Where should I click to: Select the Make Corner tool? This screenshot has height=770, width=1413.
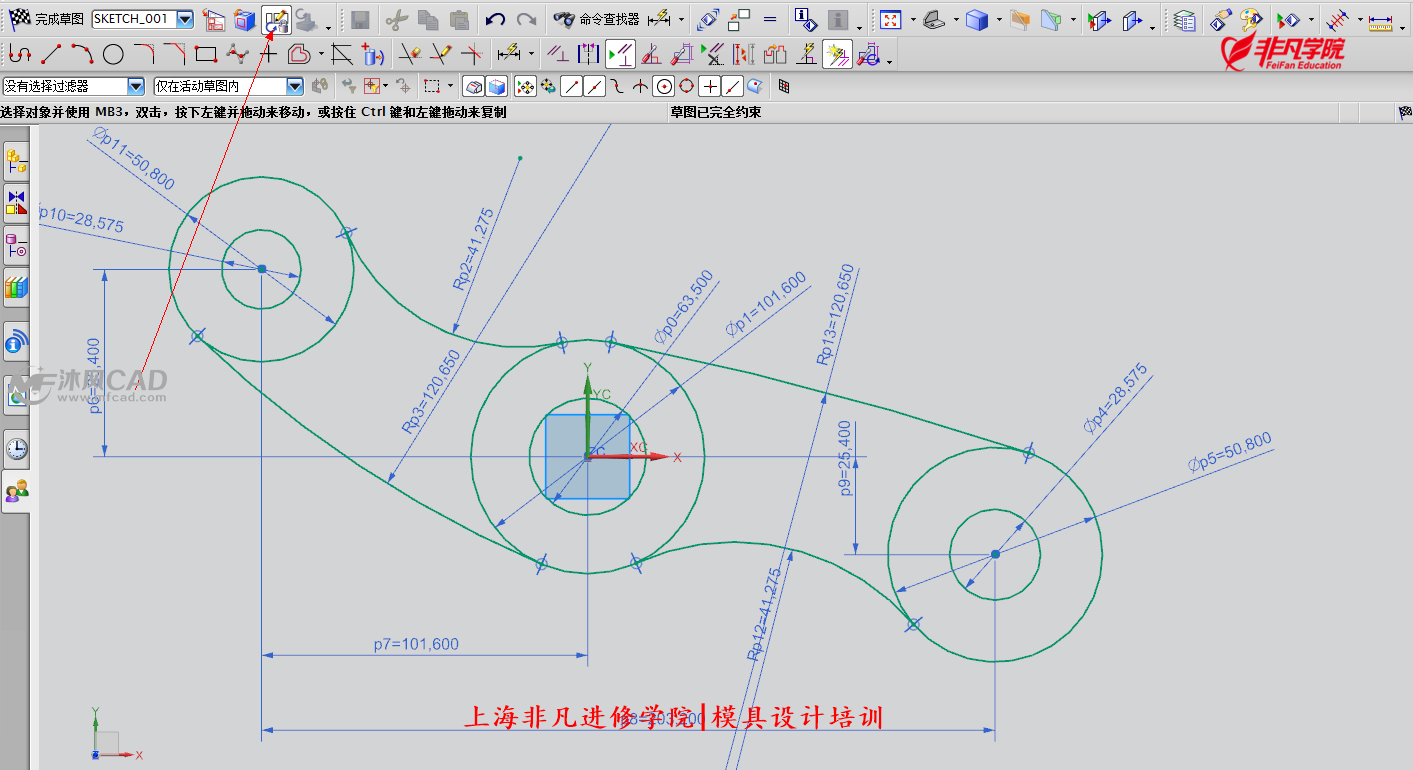coord(472,53)
